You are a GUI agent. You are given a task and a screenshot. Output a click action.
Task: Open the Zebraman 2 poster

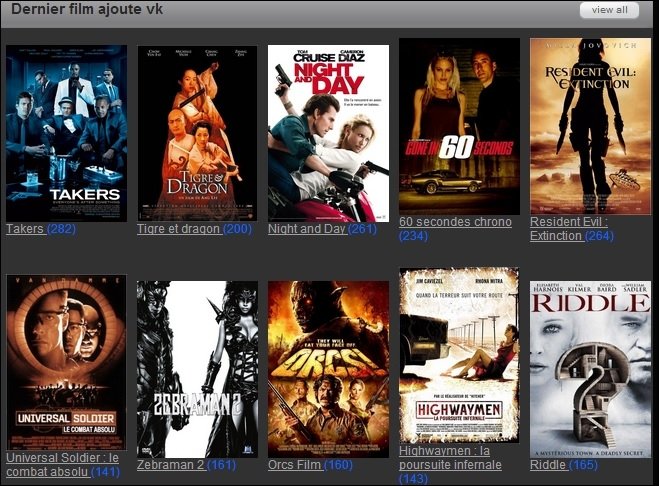197,370
